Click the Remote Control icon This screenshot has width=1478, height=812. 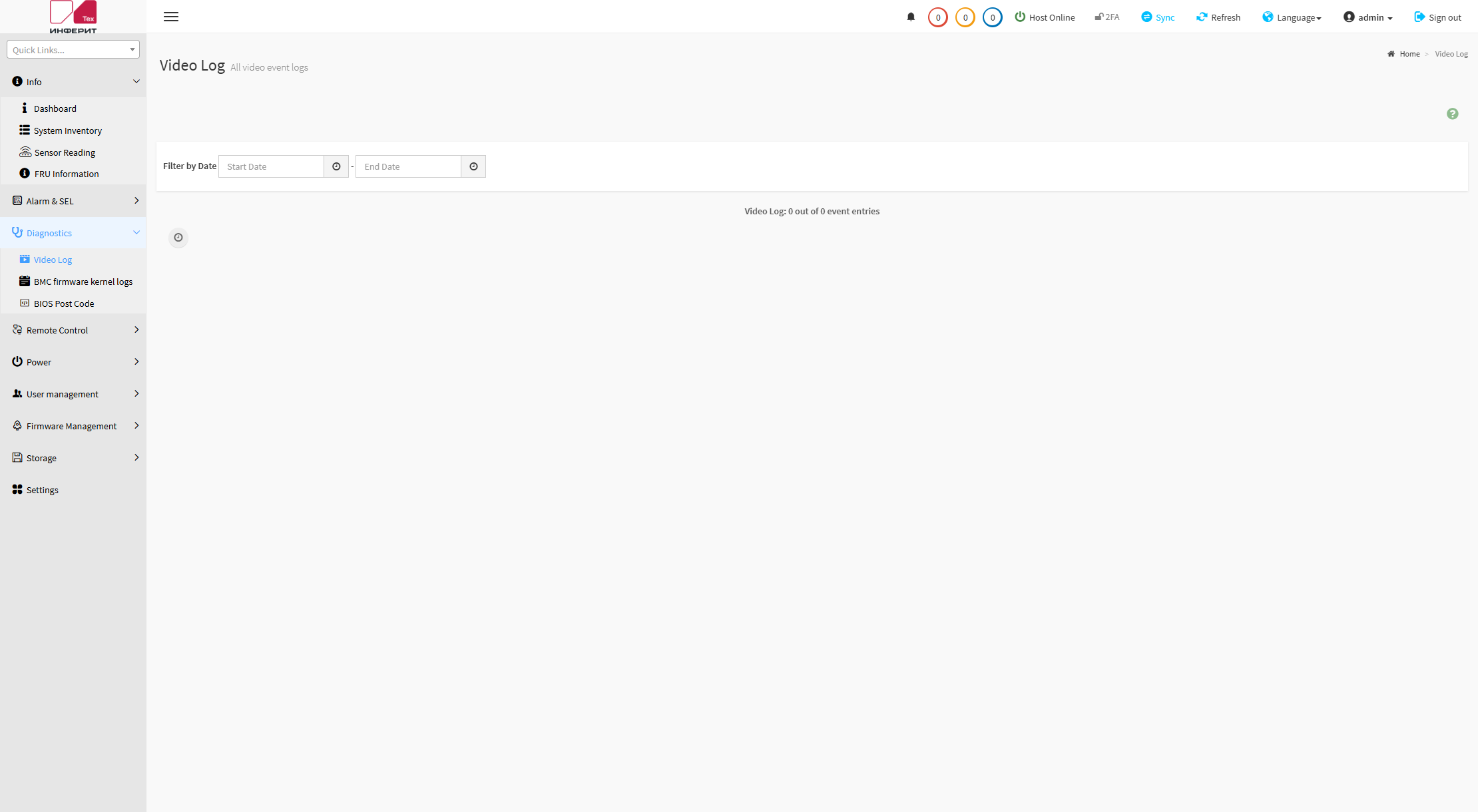[17, 329]
